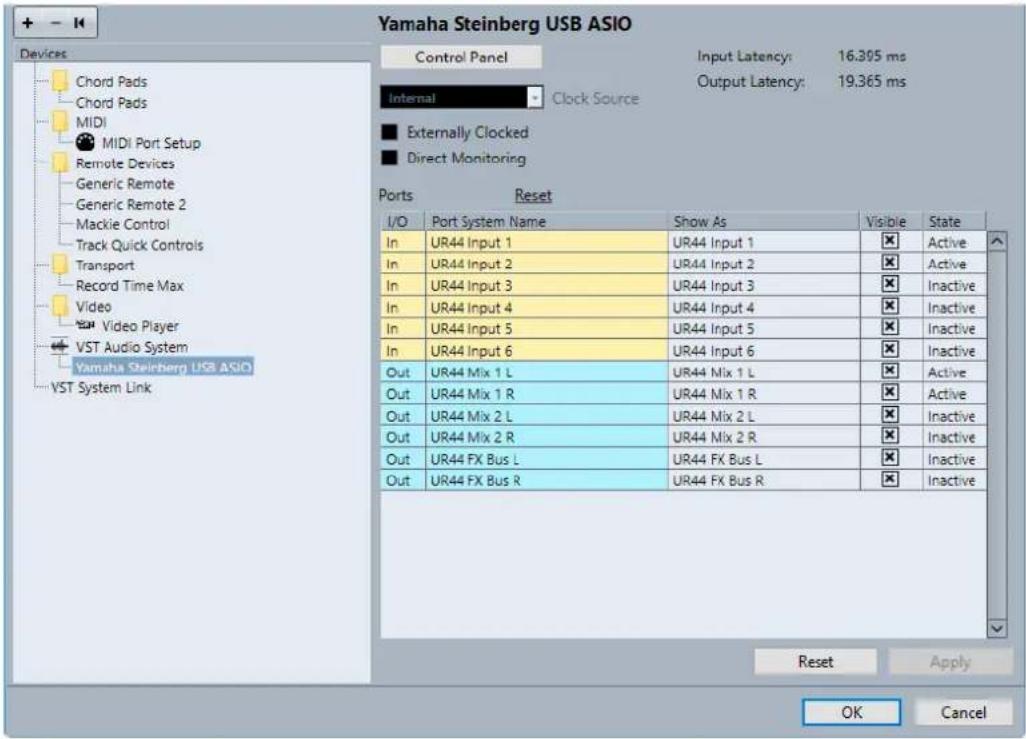The width and height of the screenshot is (1026, 739).
Task: Click Show As cell UR44 Mix 1 L
Action: pos(764,372)
